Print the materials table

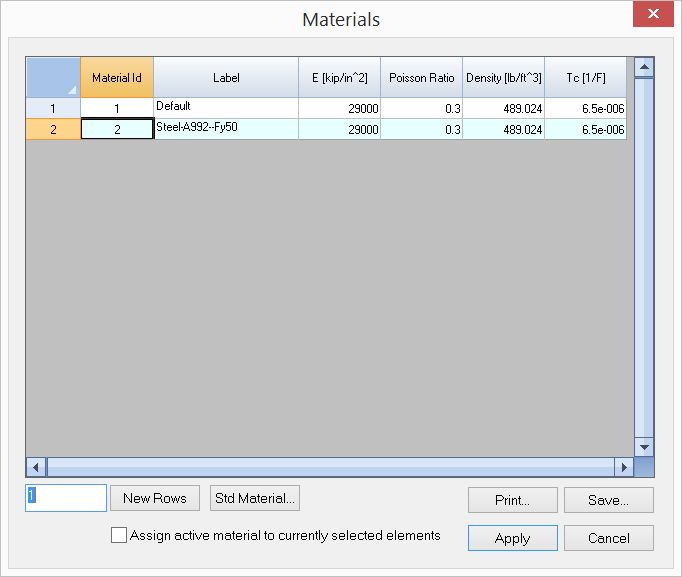click(x=512, y=500)
